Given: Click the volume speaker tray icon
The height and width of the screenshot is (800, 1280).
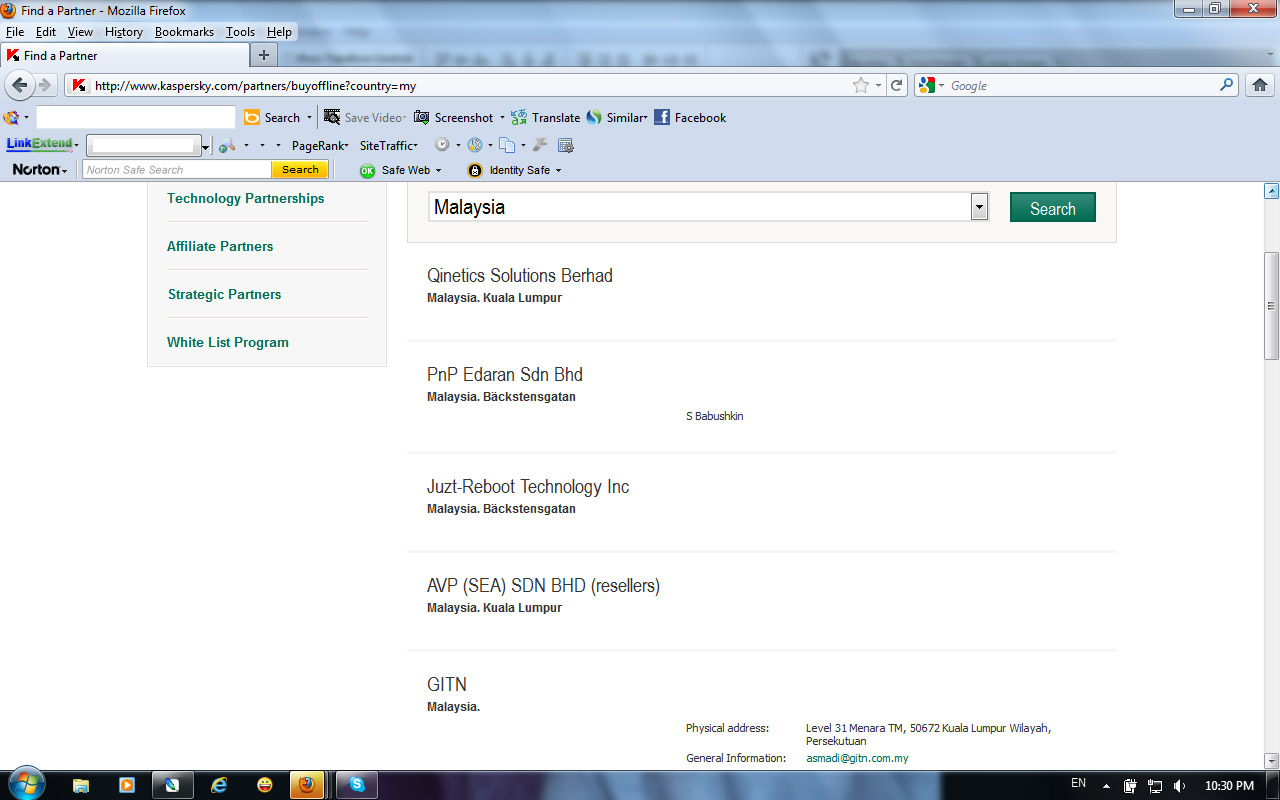Looking at the screenshot, I should click(1180, 786).
